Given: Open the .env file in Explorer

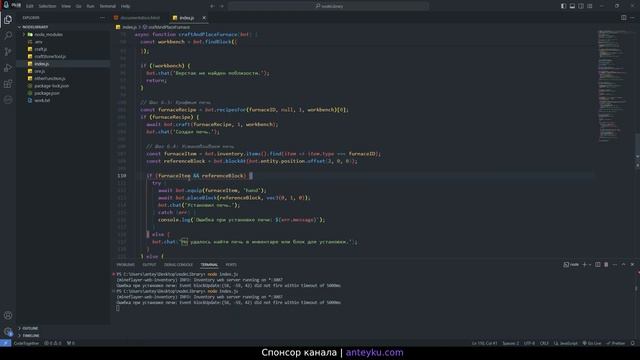Looking at the screenshot, I should coord(38,42).
